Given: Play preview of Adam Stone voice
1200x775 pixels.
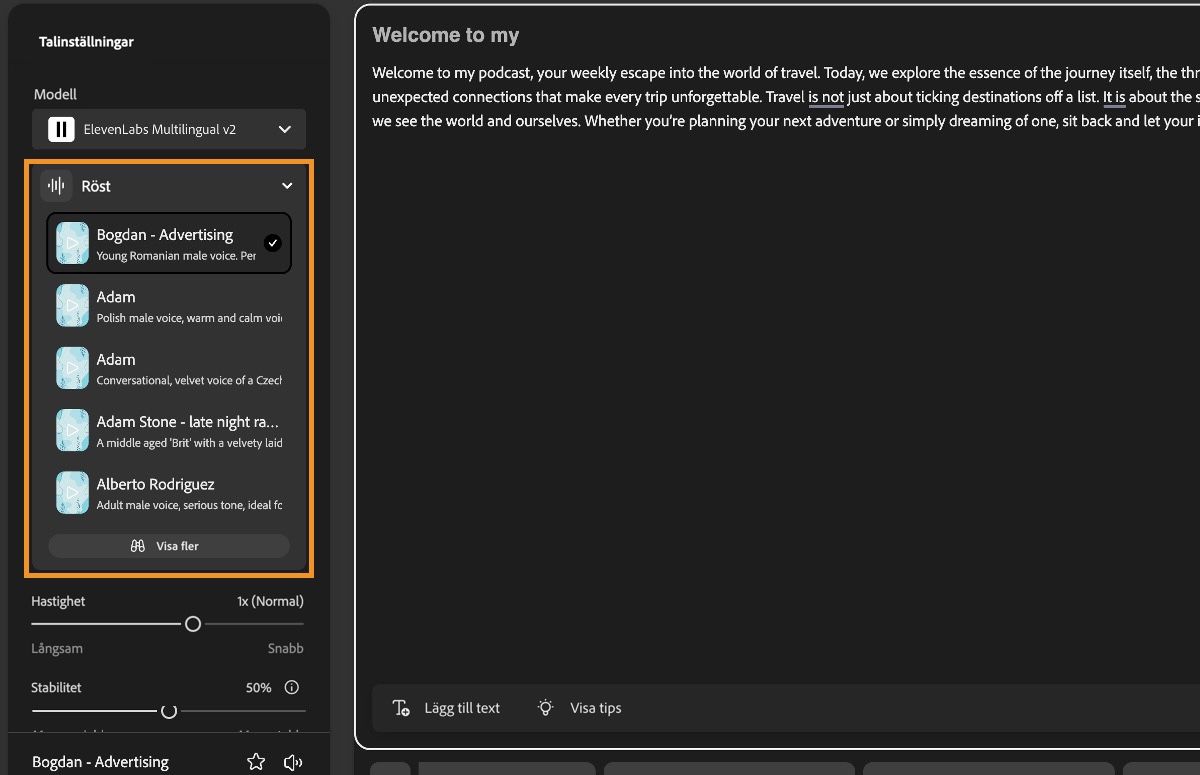Looking at the screenshot, I should tap(72, 430).
